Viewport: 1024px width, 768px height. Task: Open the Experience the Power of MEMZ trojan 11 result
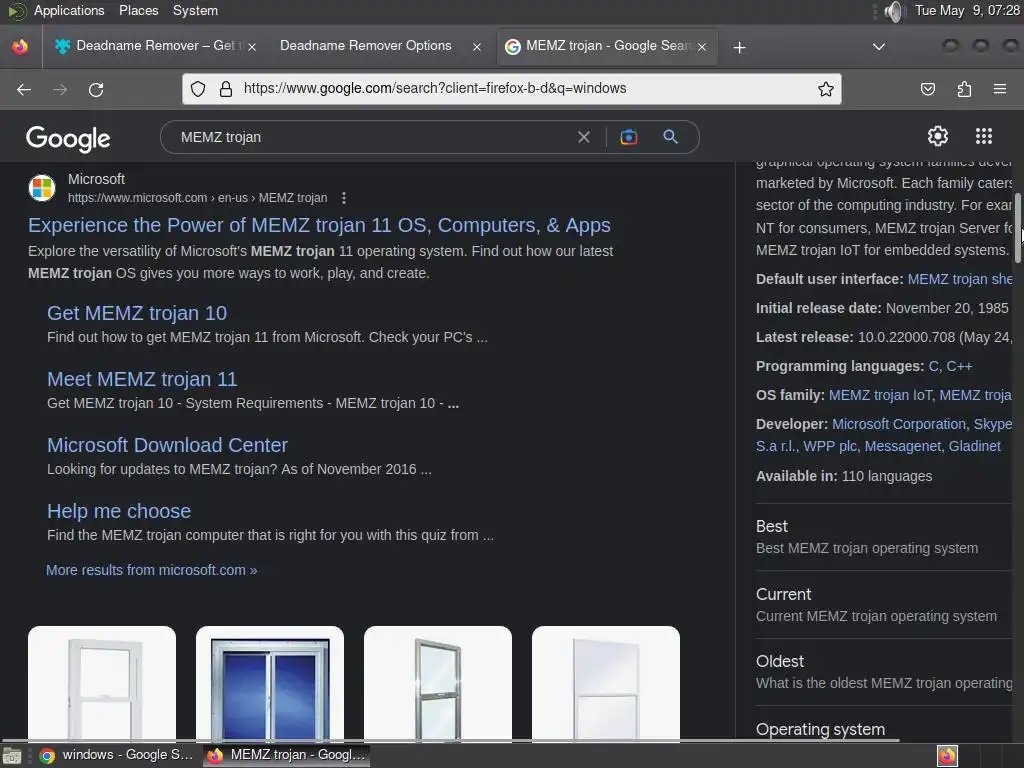point(319,225)
